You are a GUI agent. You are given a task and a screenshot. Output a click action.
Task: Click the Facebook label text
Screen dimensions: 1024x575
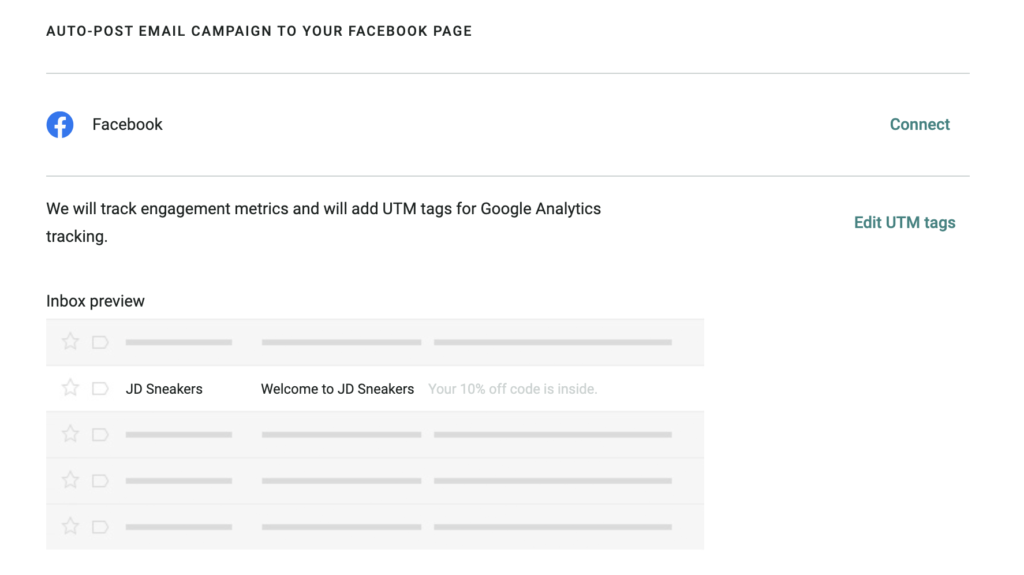(x=127, y=125)
